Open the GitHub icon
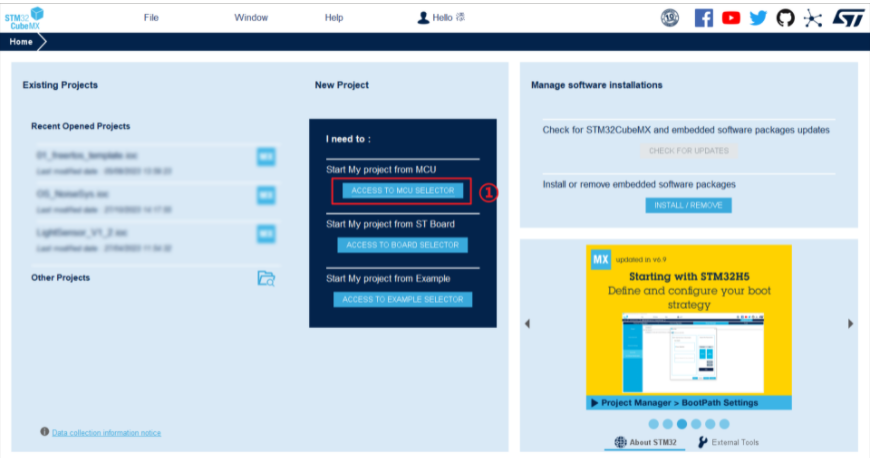Viewport: 870px width, 458px height. pos(785,18)
